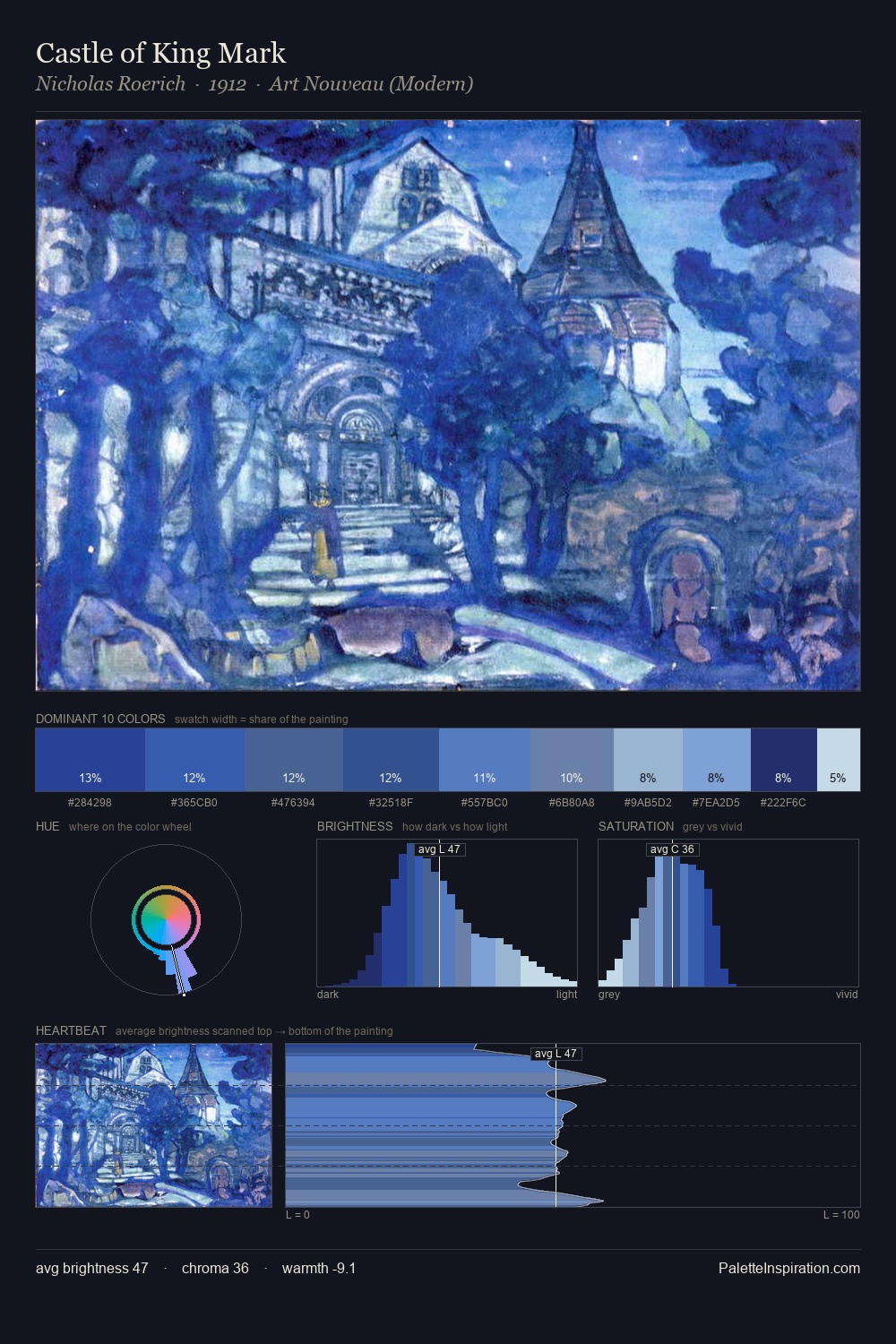The image size is (896, 1344).
Task: Click the brightness histogram chart
Action: pyautogui.click(x=447, y=913)
